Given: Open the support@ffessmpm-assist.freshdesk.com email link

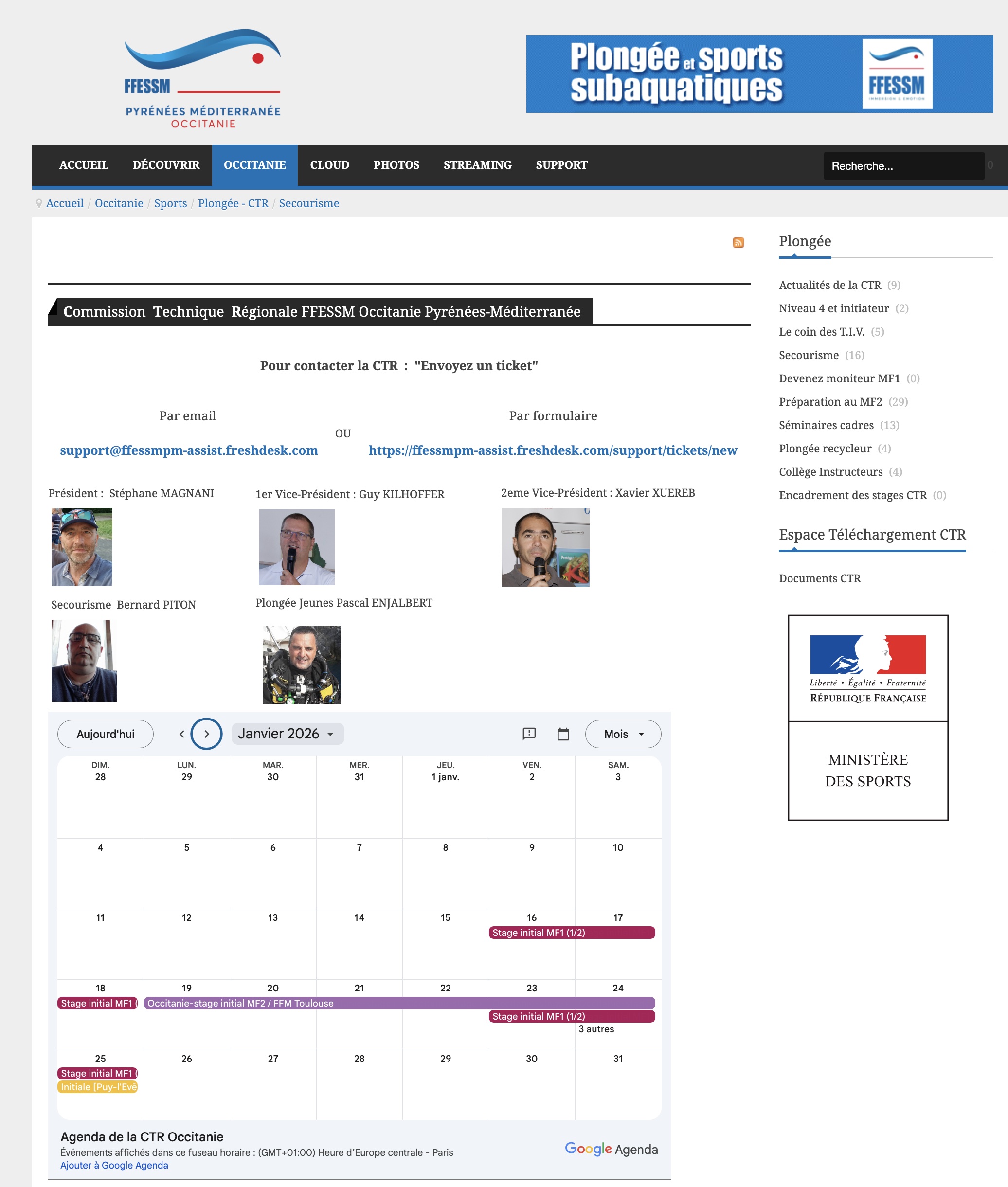Looking at the screenshot, I should pos(189,450).
